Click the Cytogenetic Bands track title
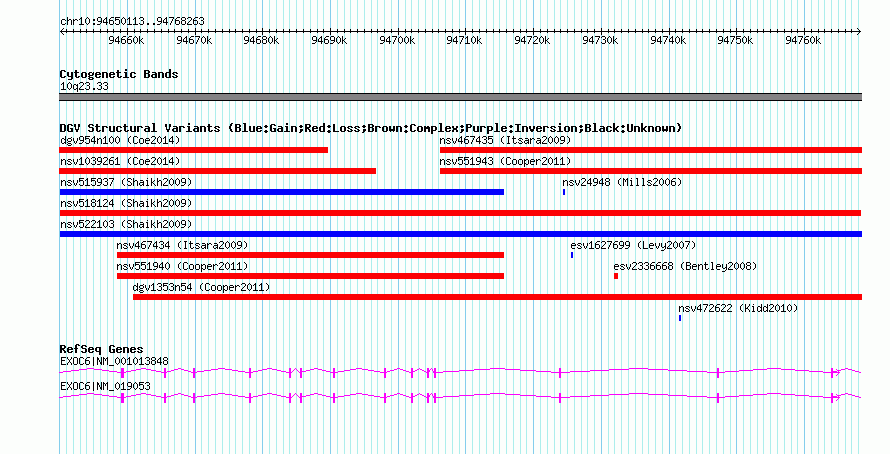This screenshot has width=890, height=454. (119, 74)
